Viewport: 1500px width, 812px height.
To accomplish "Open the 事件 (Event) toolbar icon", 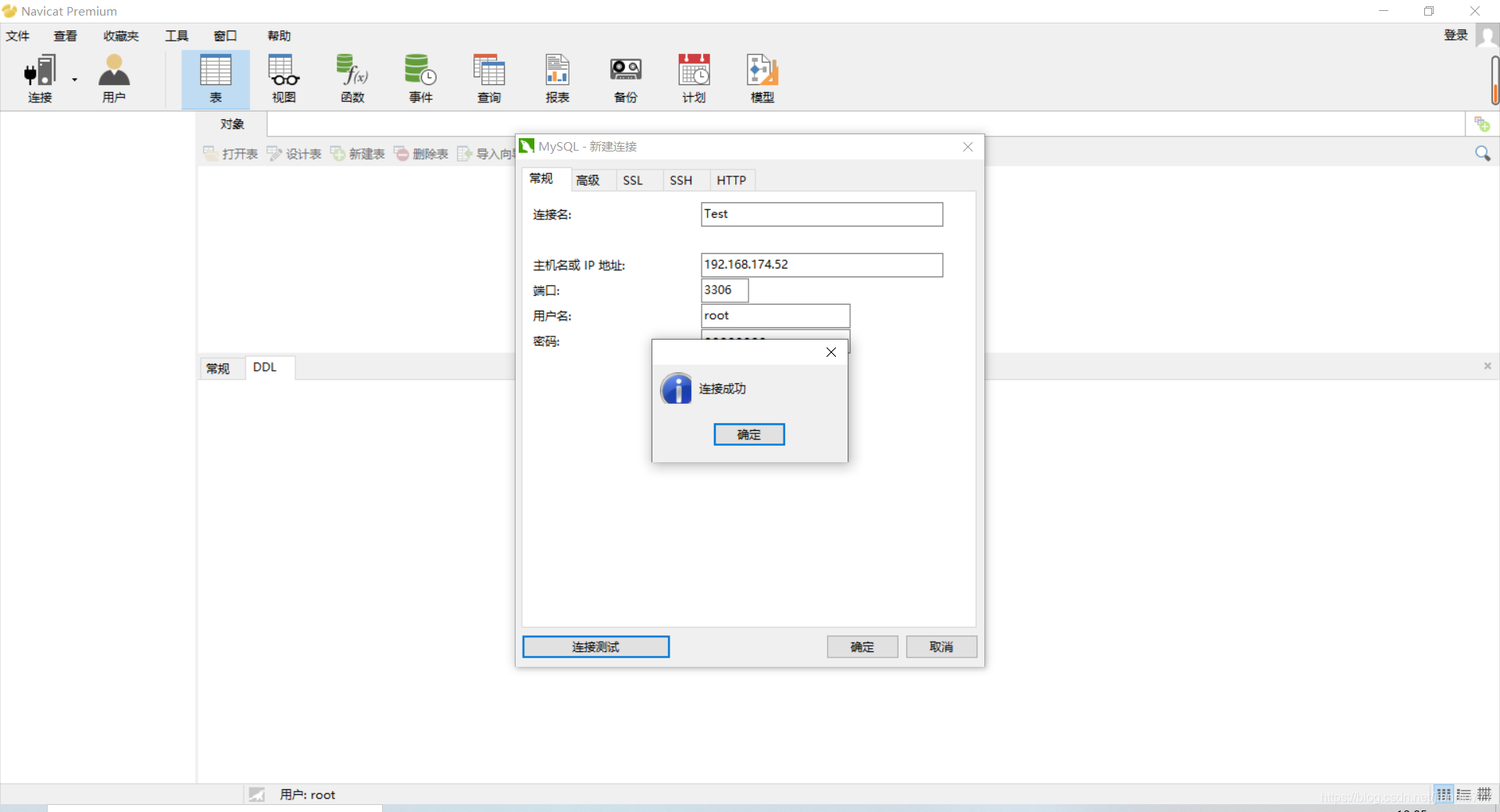I will click(420, 79).
